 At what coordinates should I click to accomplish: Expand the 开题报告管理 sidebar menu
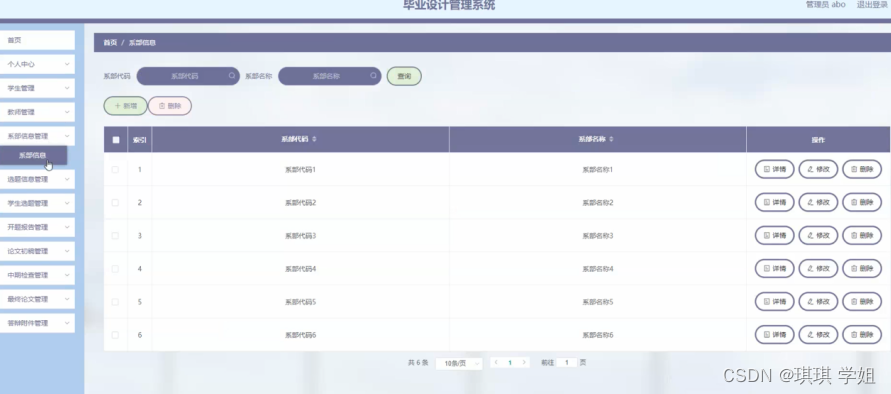pyautogui.click(x=37, y=227)
